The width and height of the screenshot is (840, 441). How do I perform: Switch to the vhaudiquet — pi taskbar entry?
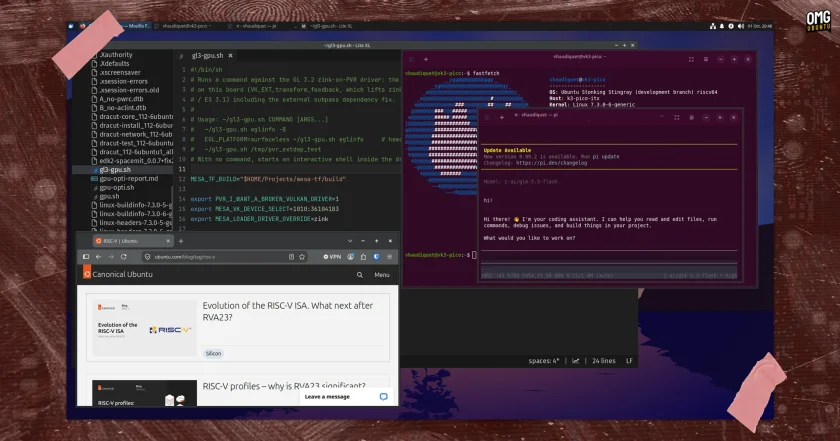pyautogui.click(x=256, y=26)
